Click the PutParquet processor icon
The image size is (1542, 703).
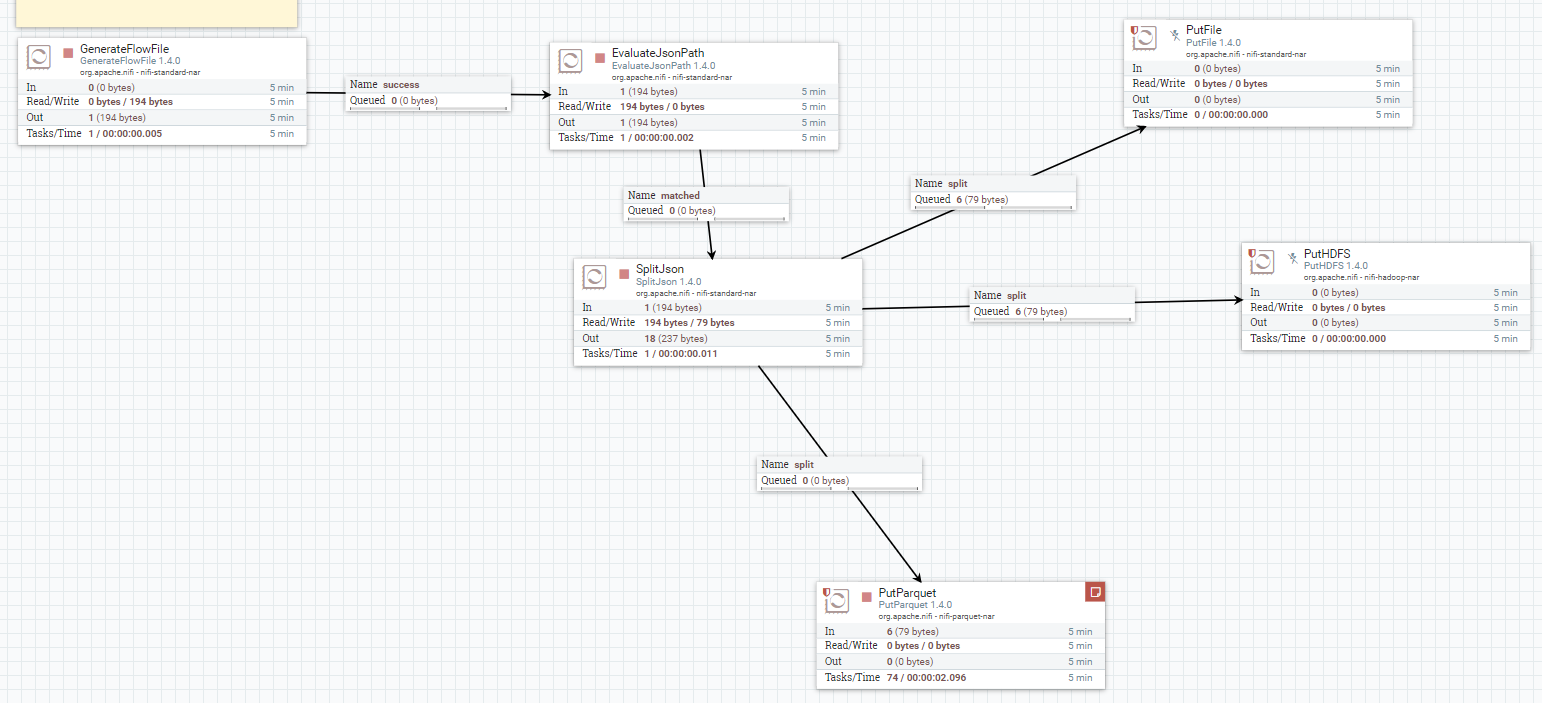pos(836,601)
